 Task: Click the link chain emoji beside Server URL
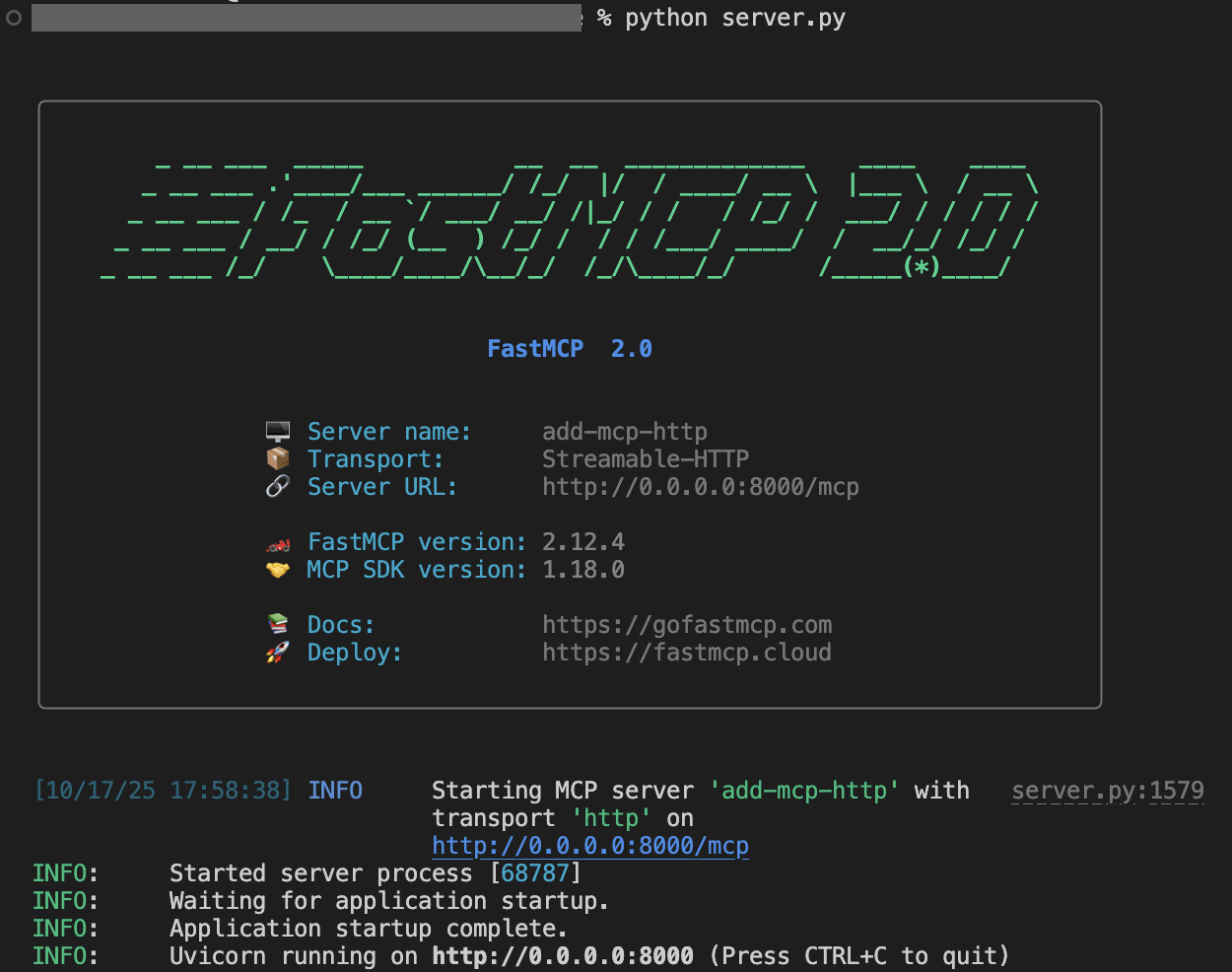278,487
